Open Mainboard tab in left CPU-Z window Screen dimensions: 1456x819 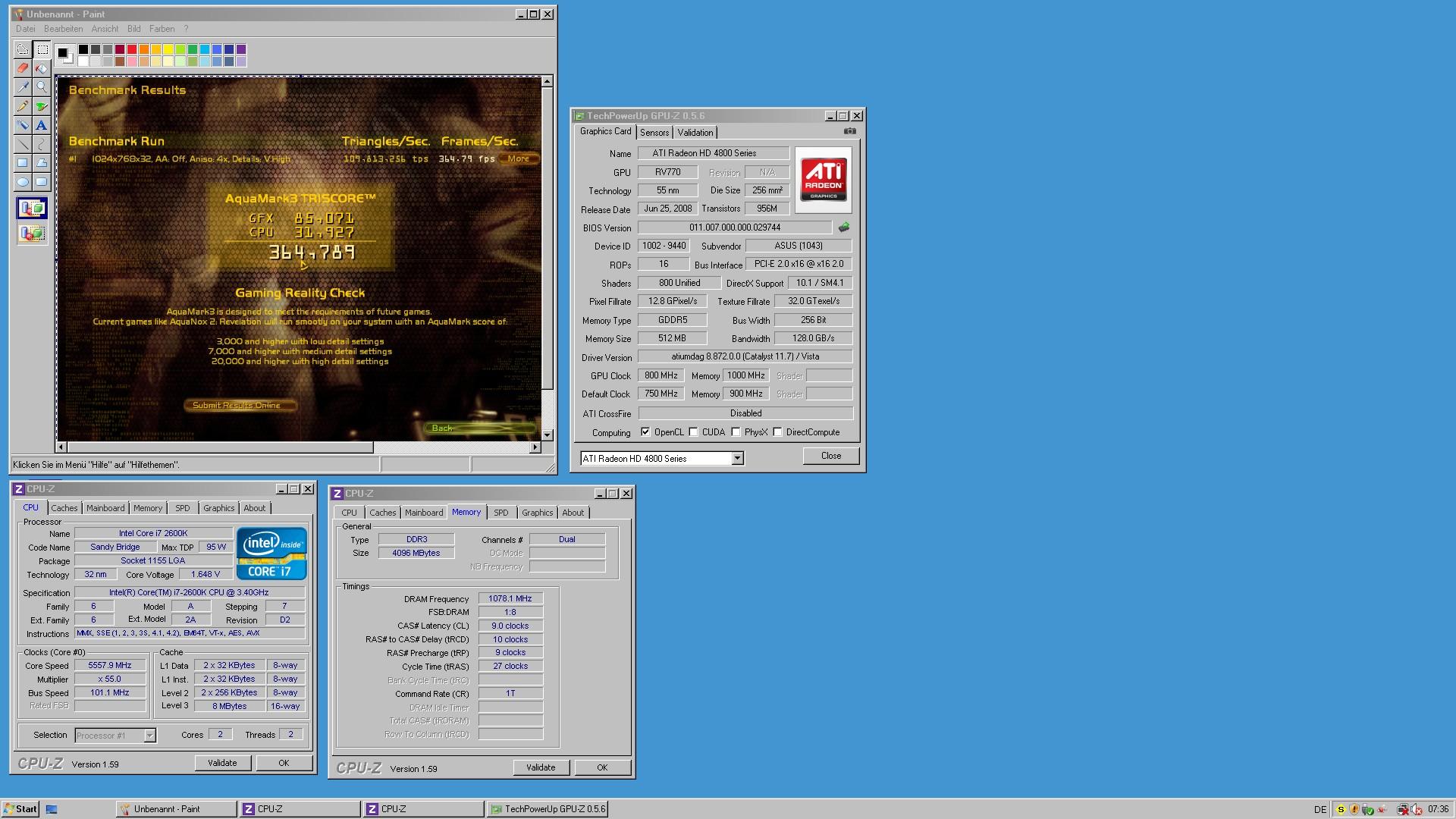pyautogui.click(x=105, y=509)
